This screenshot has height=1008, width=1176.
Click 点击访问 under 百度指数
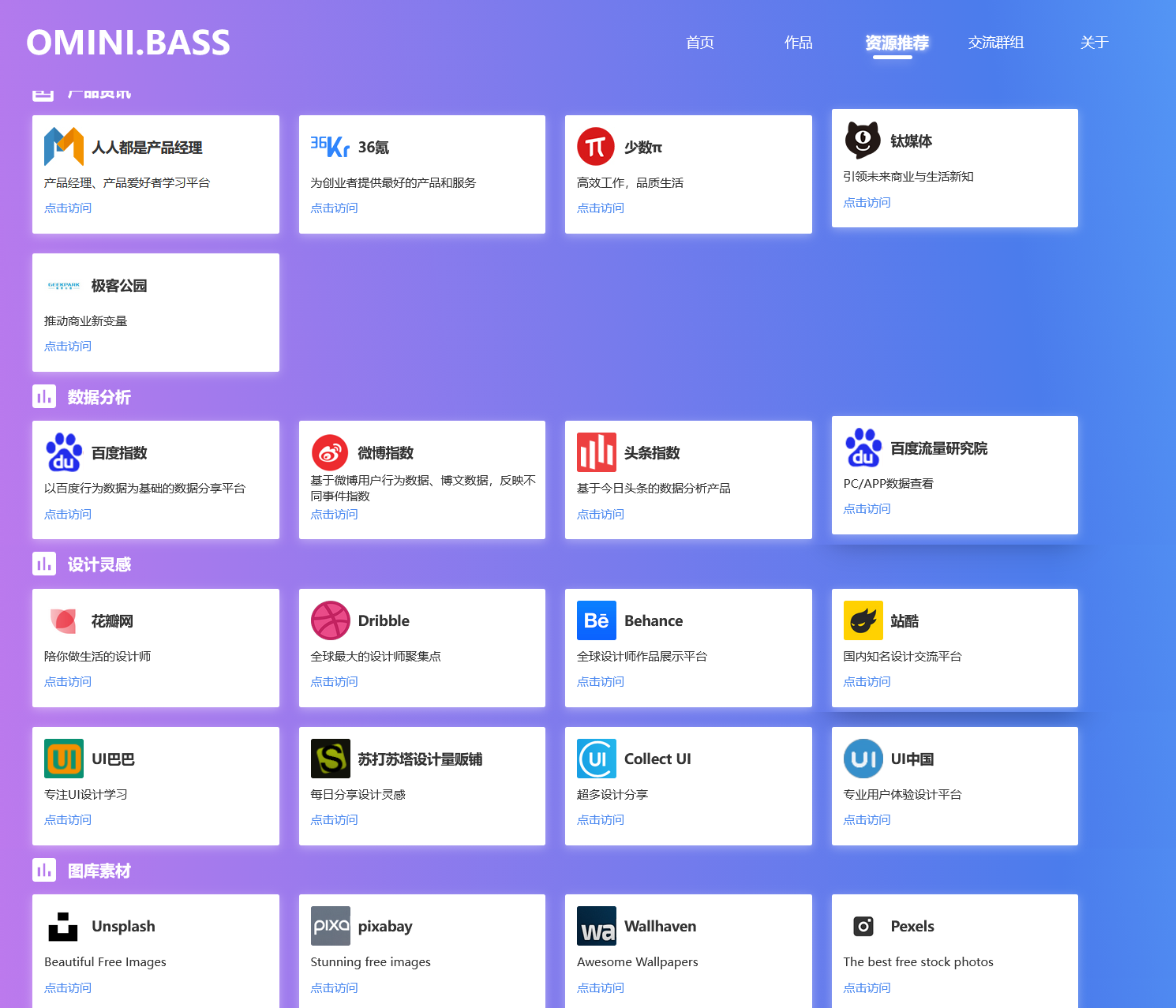[68, 515]
